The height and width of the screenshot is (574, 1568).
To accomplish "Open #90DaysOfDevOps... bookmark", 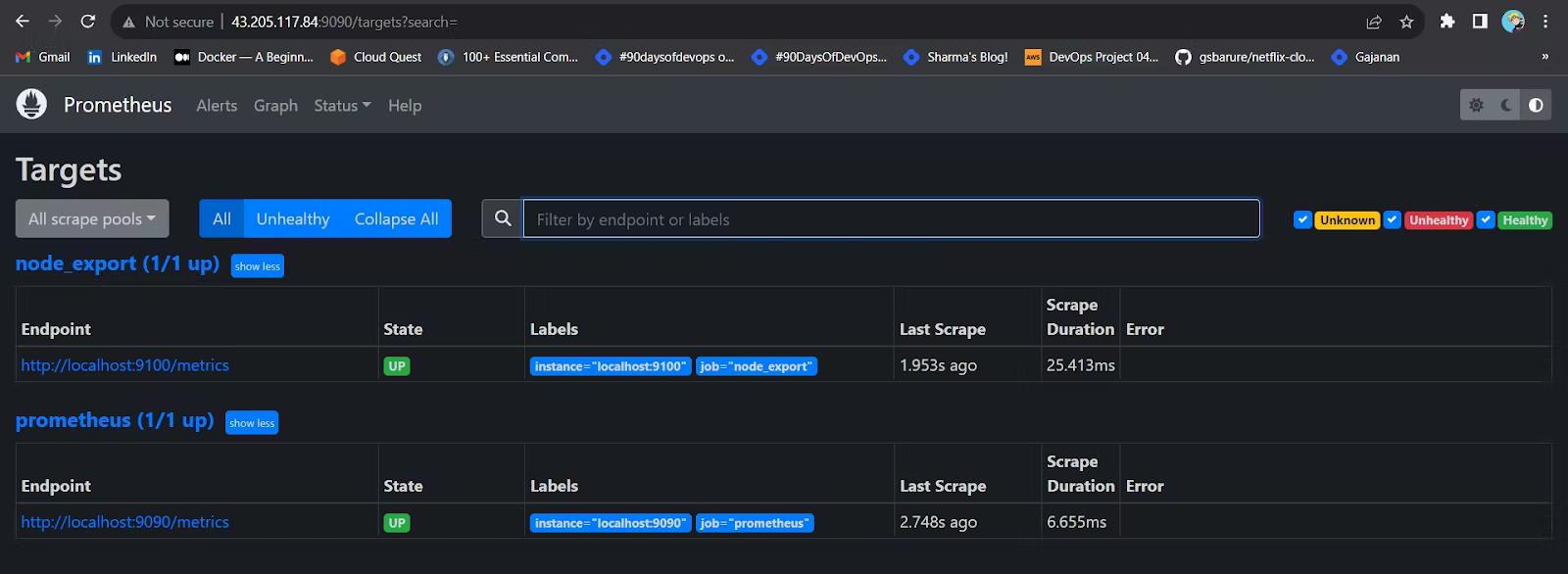I will coord(819,57).
